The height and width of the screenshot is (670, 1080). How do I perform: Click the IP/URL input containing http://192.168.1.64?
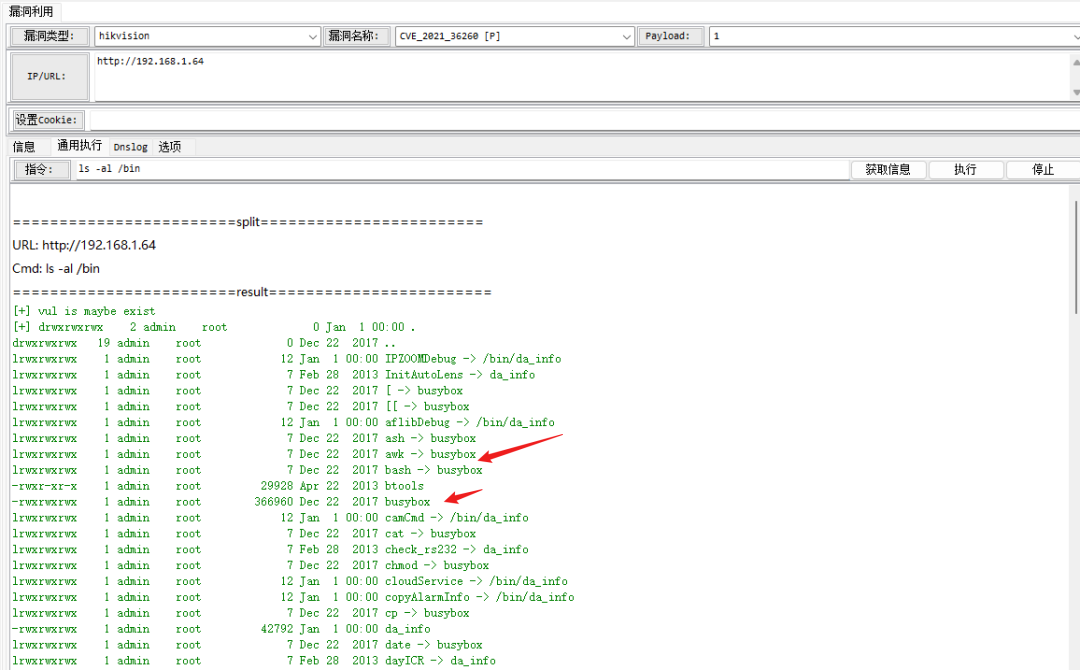[582, 76]
